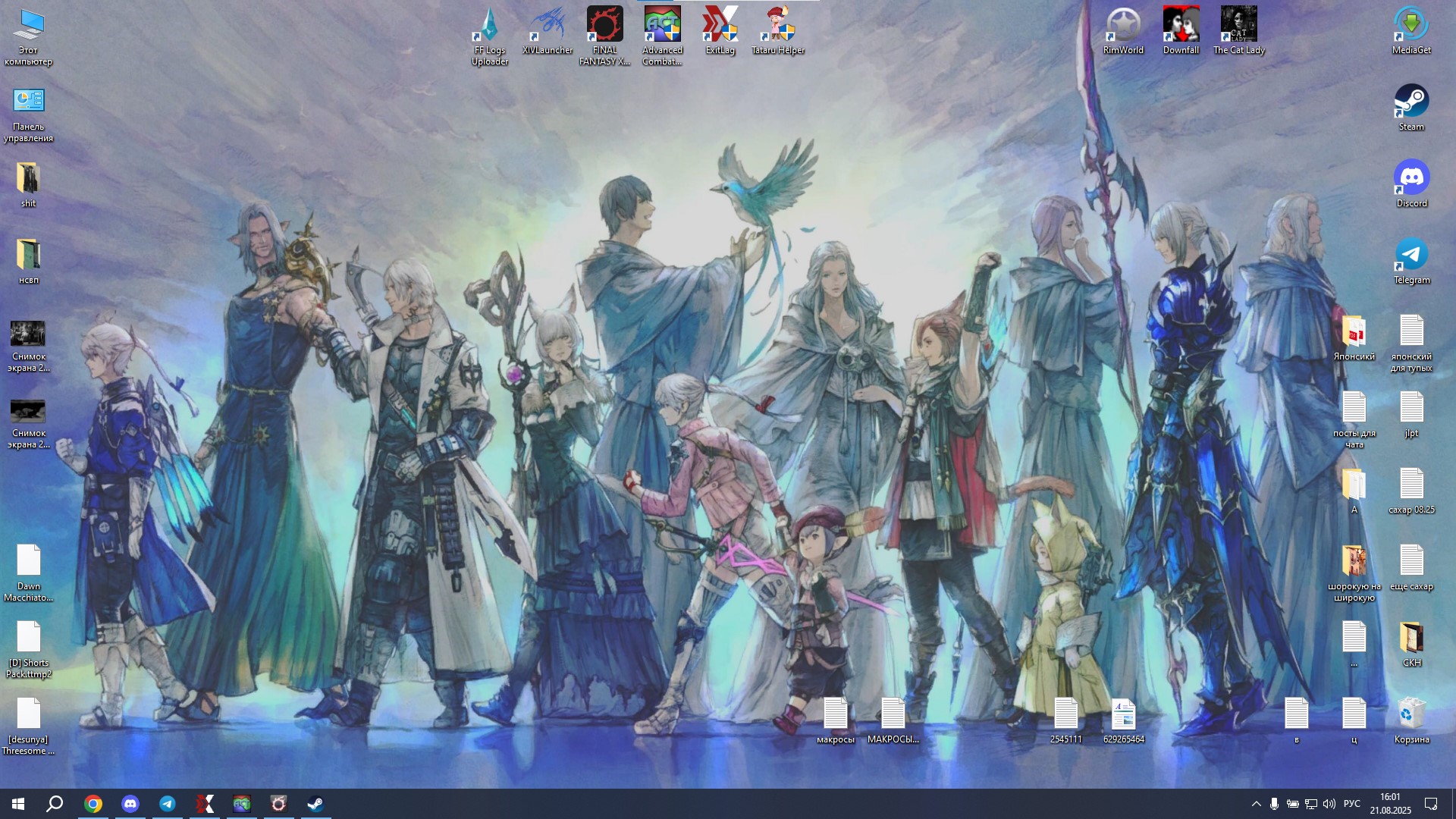
Task: Select the '629265464' document file
Action: (1124, 720)
